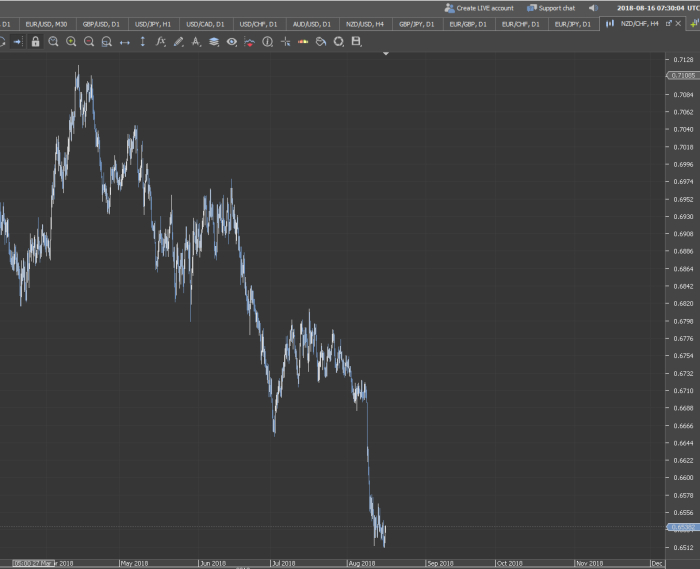Select the crosshair cursor tool

(x=285, y=42)
